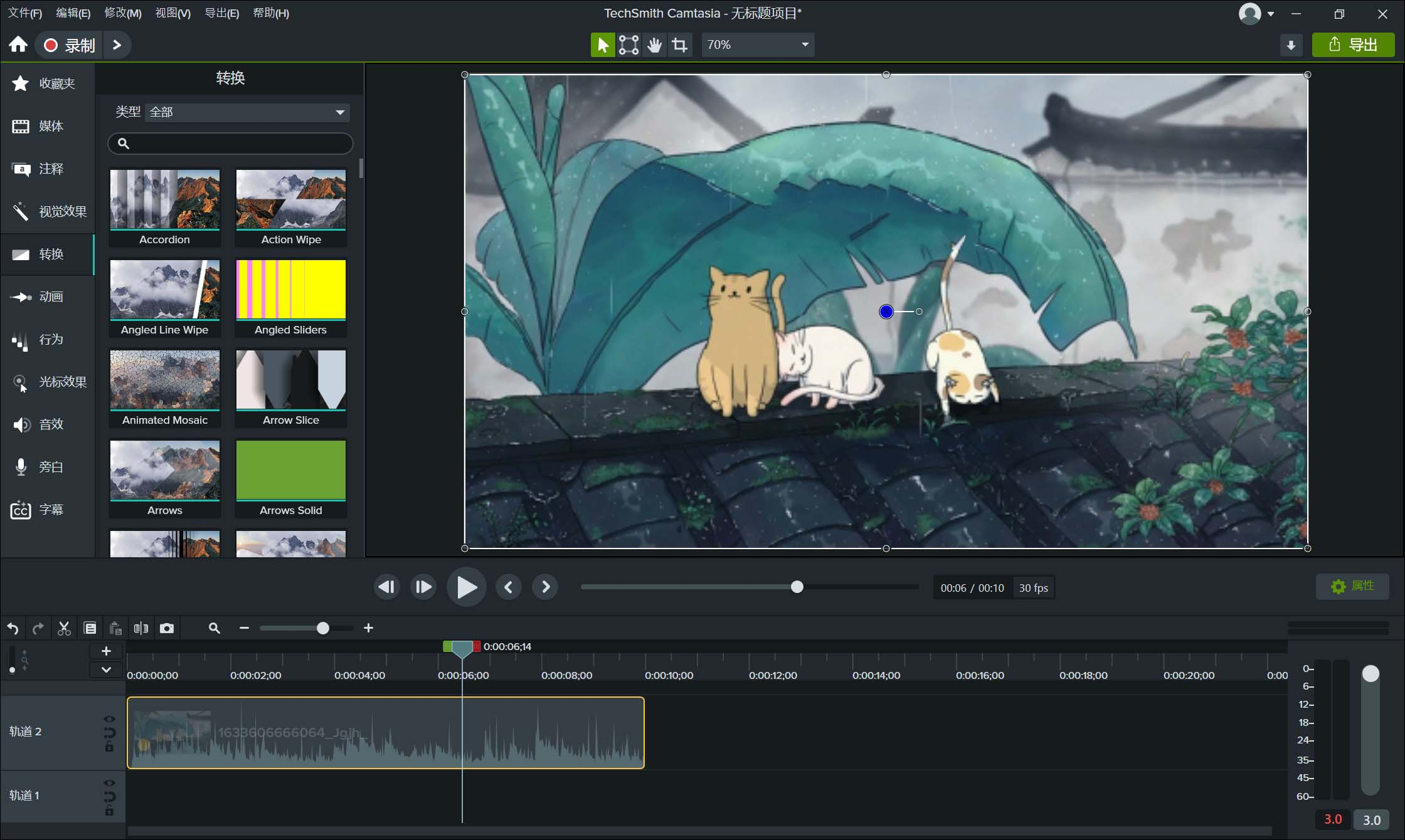Open the 帮助(H) menu
Image resolution: width=1405 pixels, height=840 pixels.
(271, 13)
